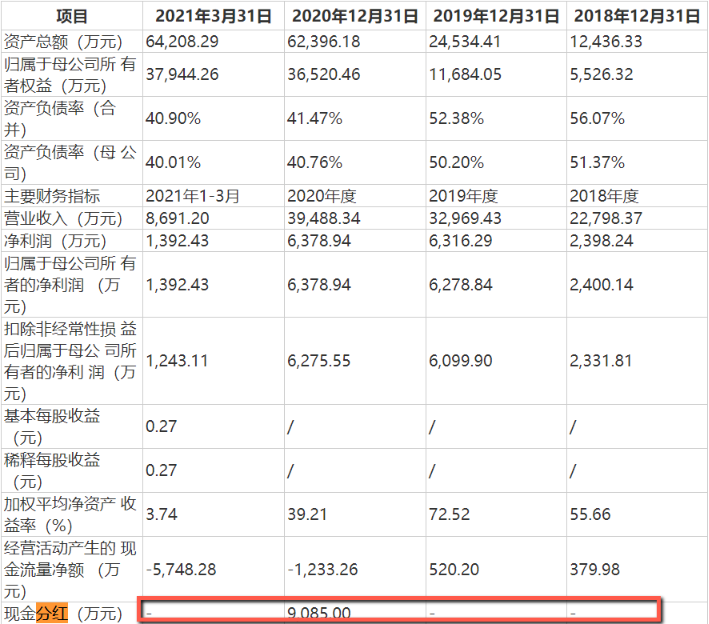Click adjusted profit 6,275.55
The width and height of the screenshot is (709, 624).
[319, 361]
